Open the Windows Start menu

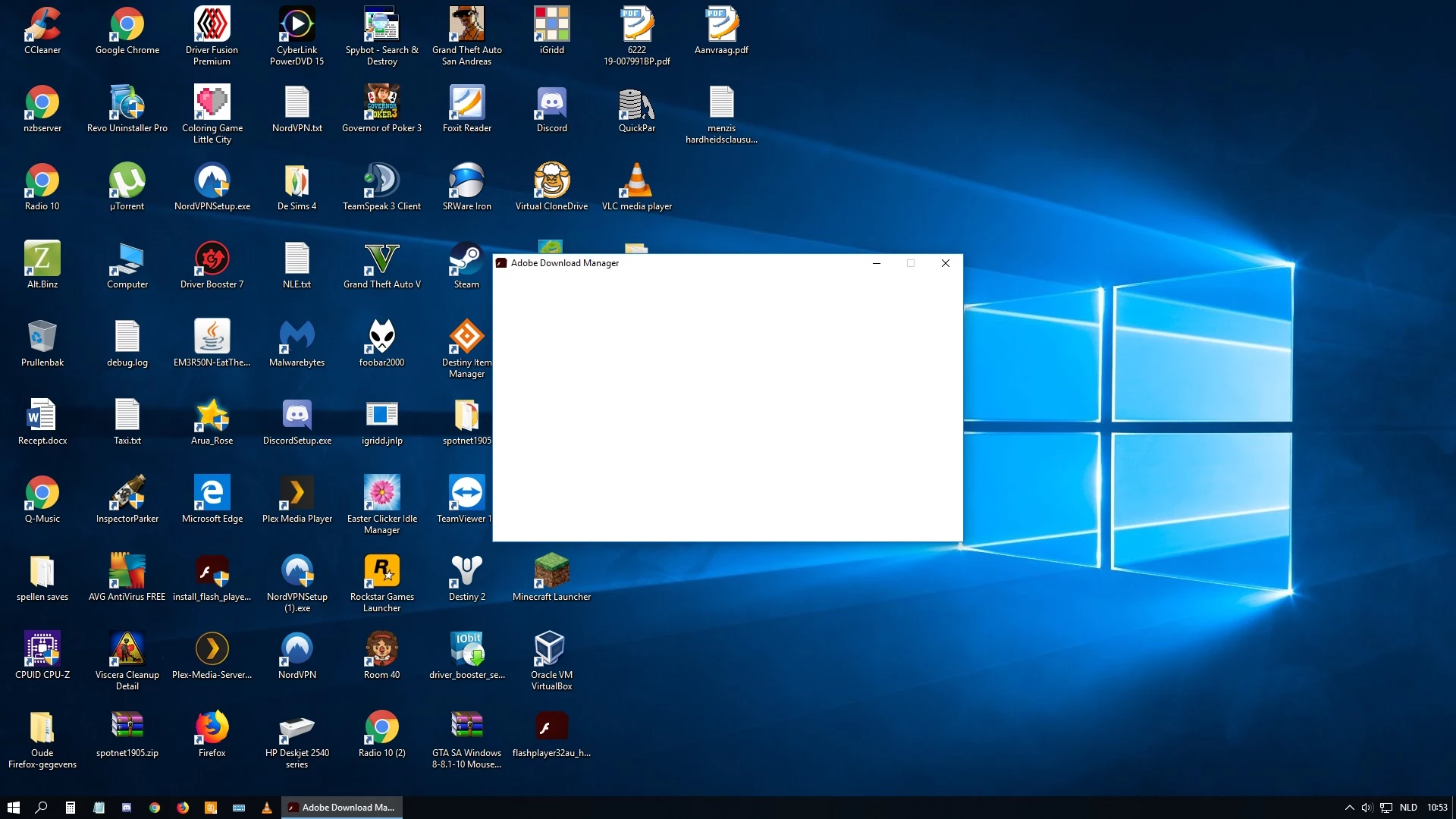pyautogui.click(x=13, y=808)
